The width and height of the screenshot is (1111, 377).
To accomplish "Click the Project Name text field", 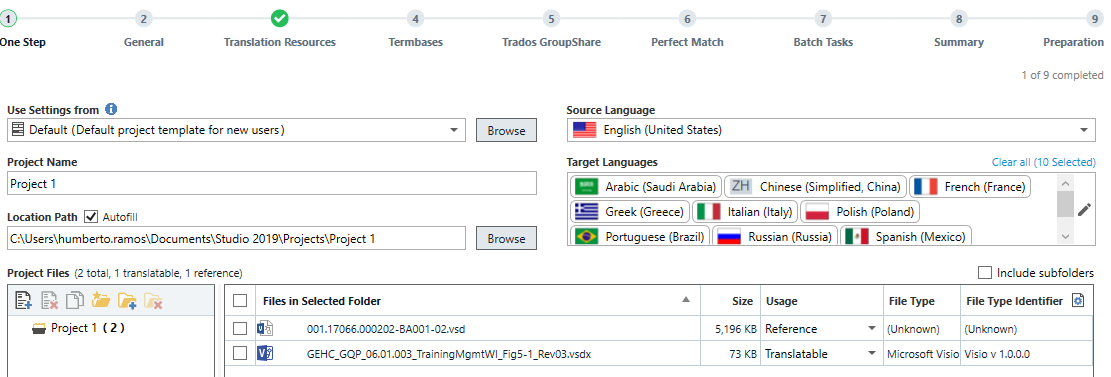I will pyautogui.click(x=272, y=184).
